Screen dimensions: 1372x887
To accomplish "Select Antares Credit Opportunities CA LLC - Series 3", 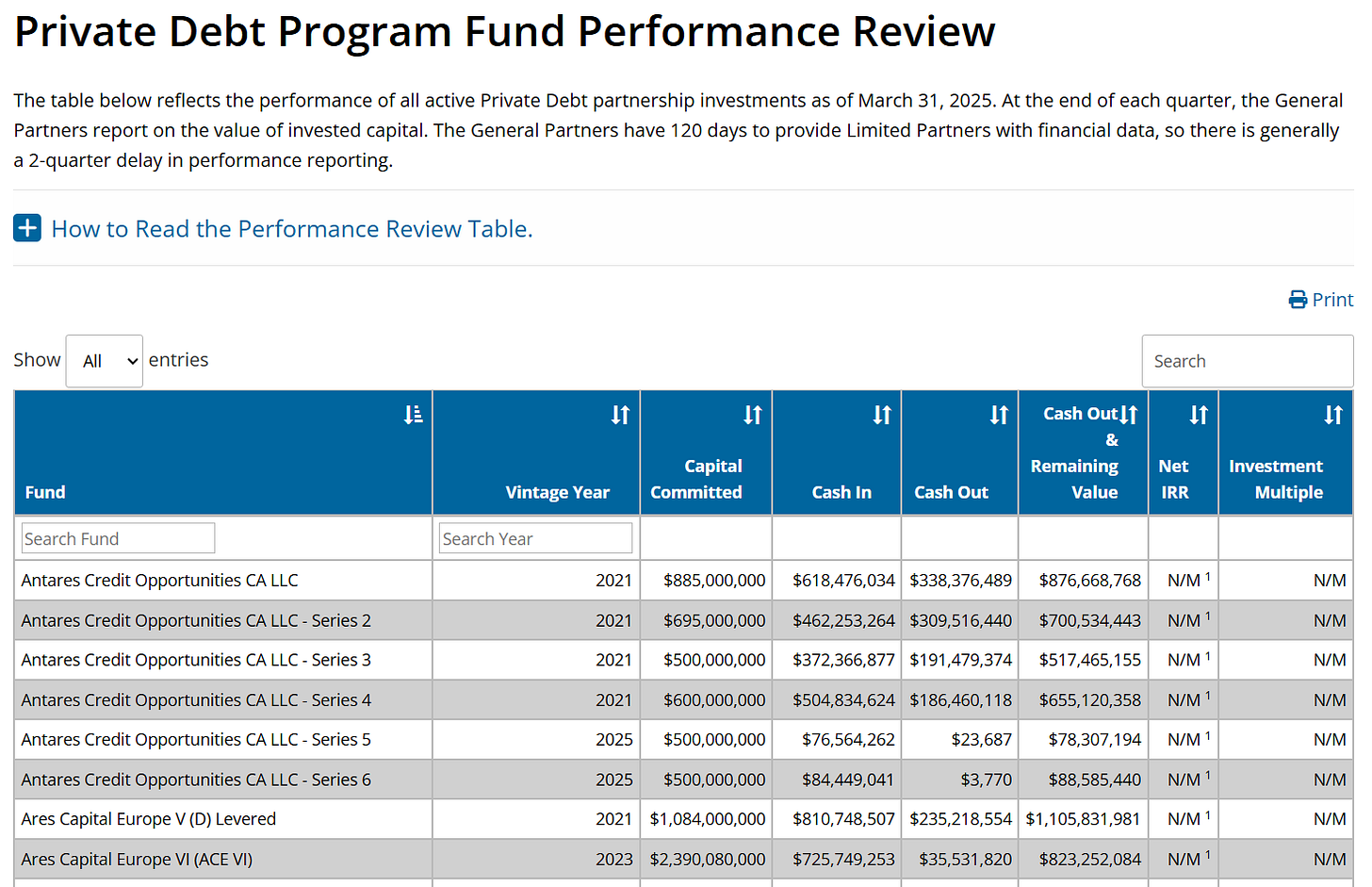I will pos(196,660).
